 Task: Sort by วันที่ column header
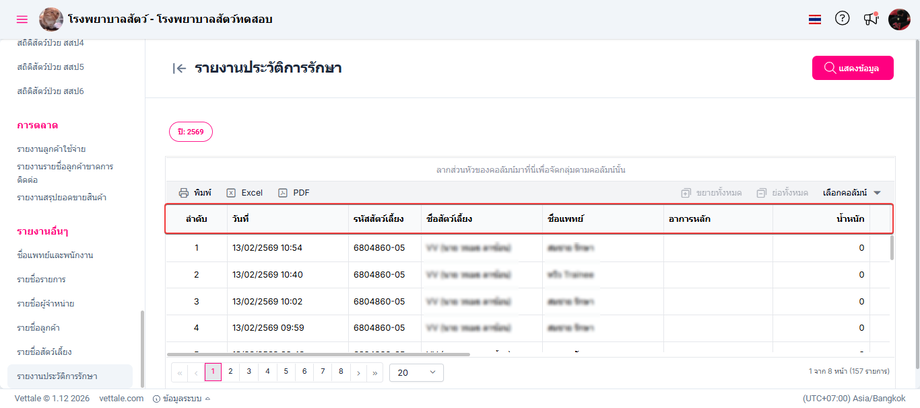288,219
